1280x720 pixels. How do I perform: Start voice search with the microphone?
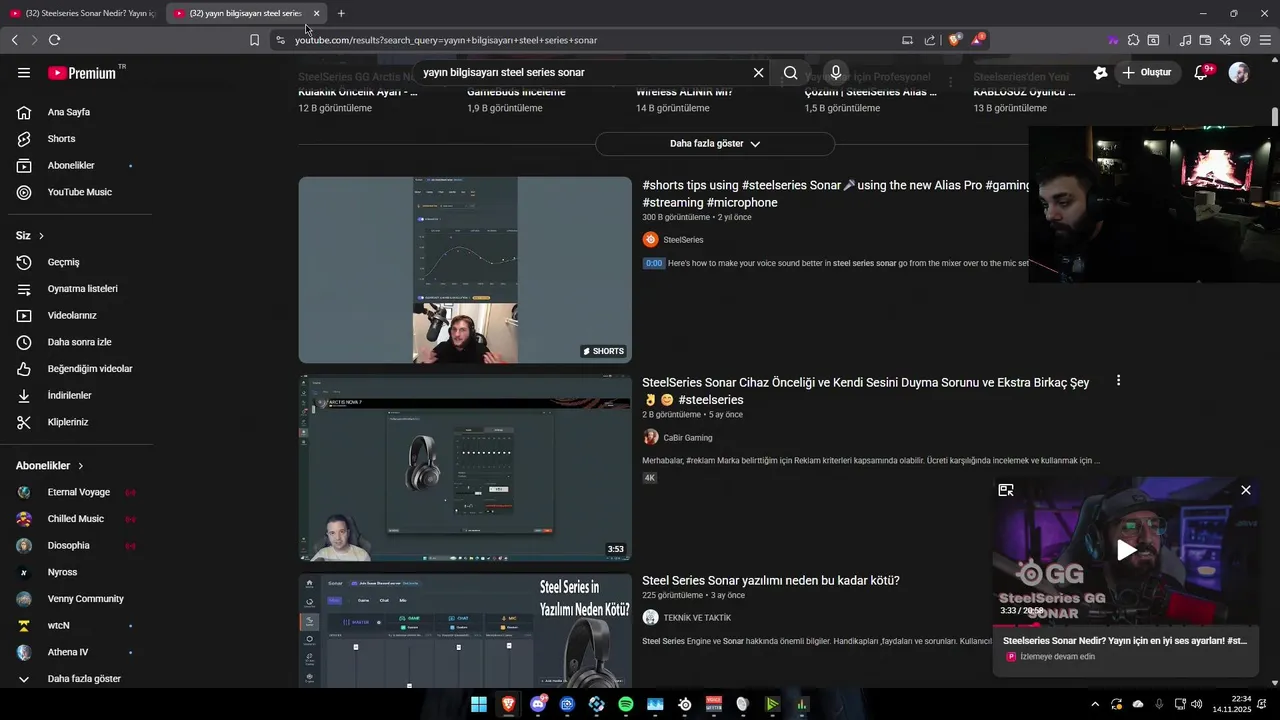coord(836,73)
